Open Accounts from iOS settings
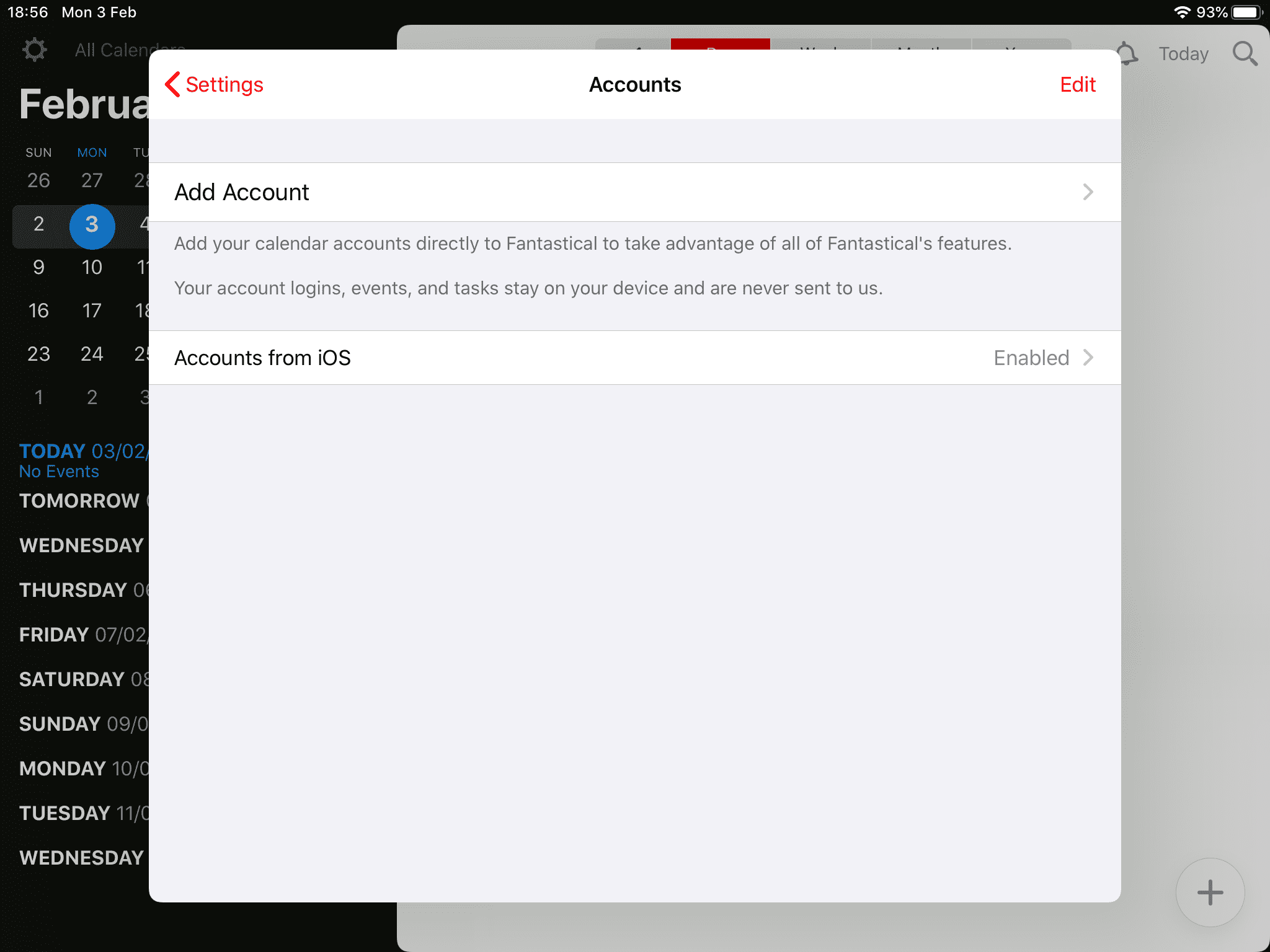This screenshot has height=952, width=1270. 634,358
